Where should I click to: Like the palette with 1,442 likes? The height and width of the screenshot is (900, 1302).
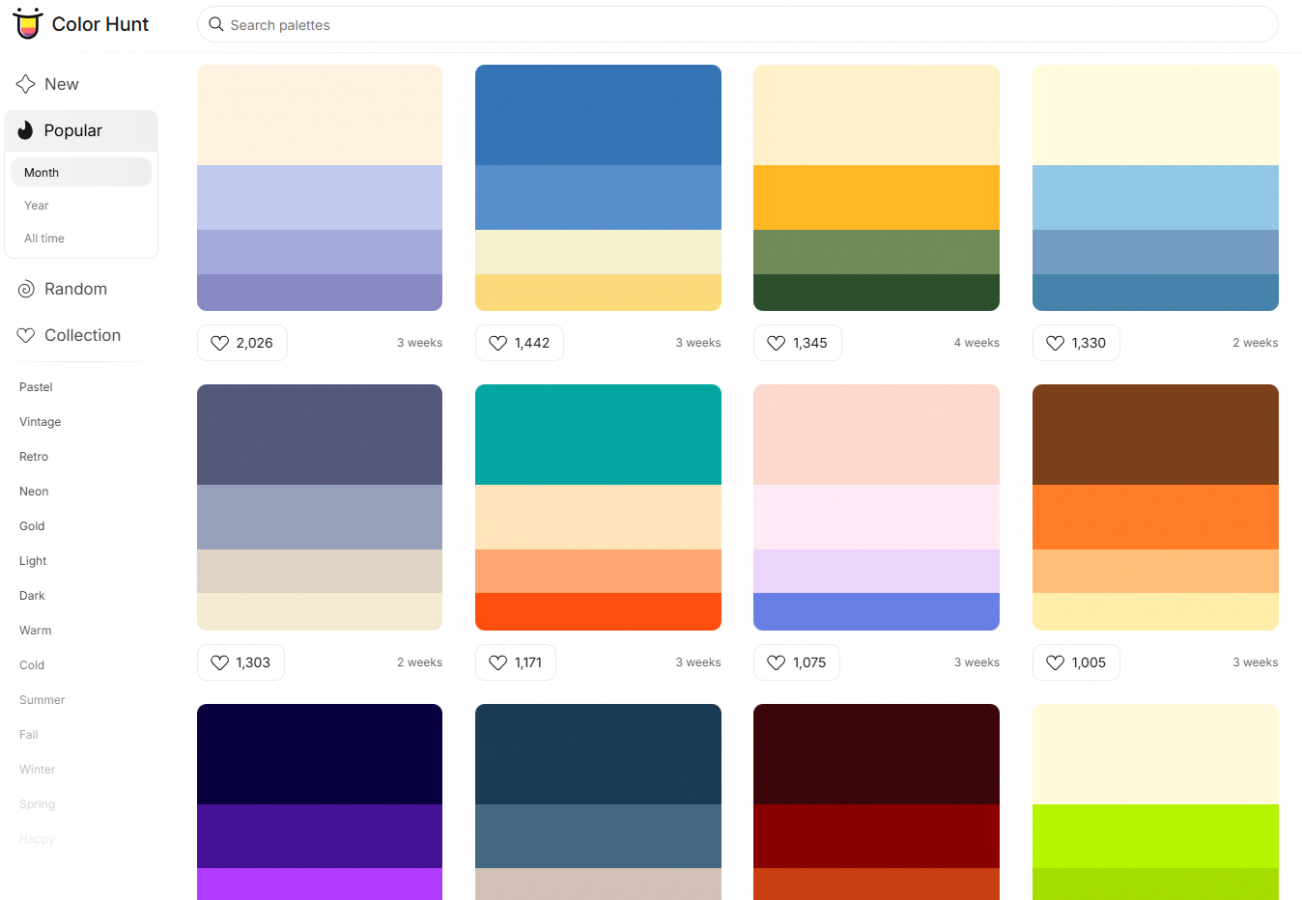pos(519,343)
